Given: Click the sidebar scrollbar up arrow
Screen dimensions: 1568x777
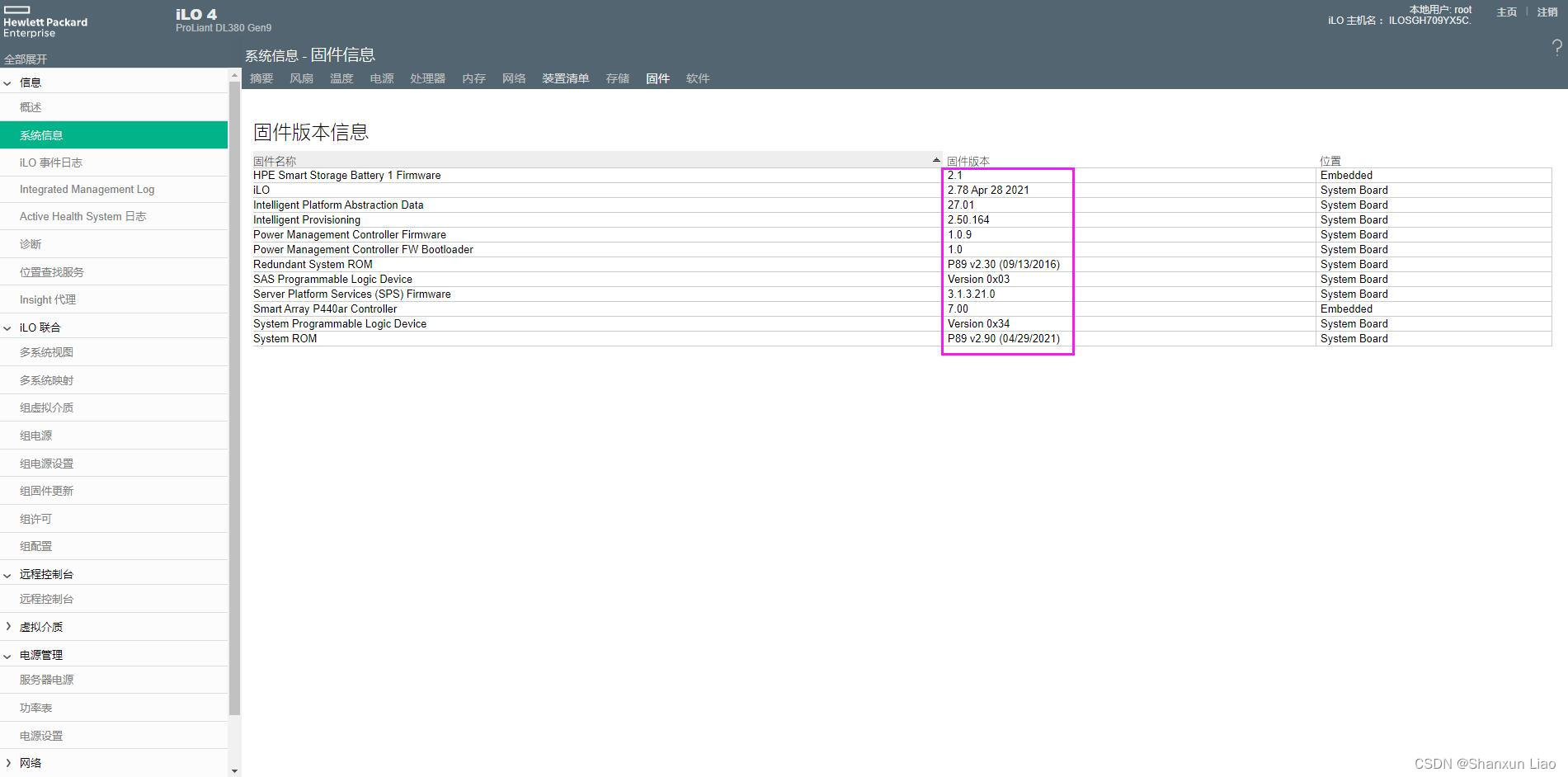Looking at the screenshot, I should click(235, 75).
